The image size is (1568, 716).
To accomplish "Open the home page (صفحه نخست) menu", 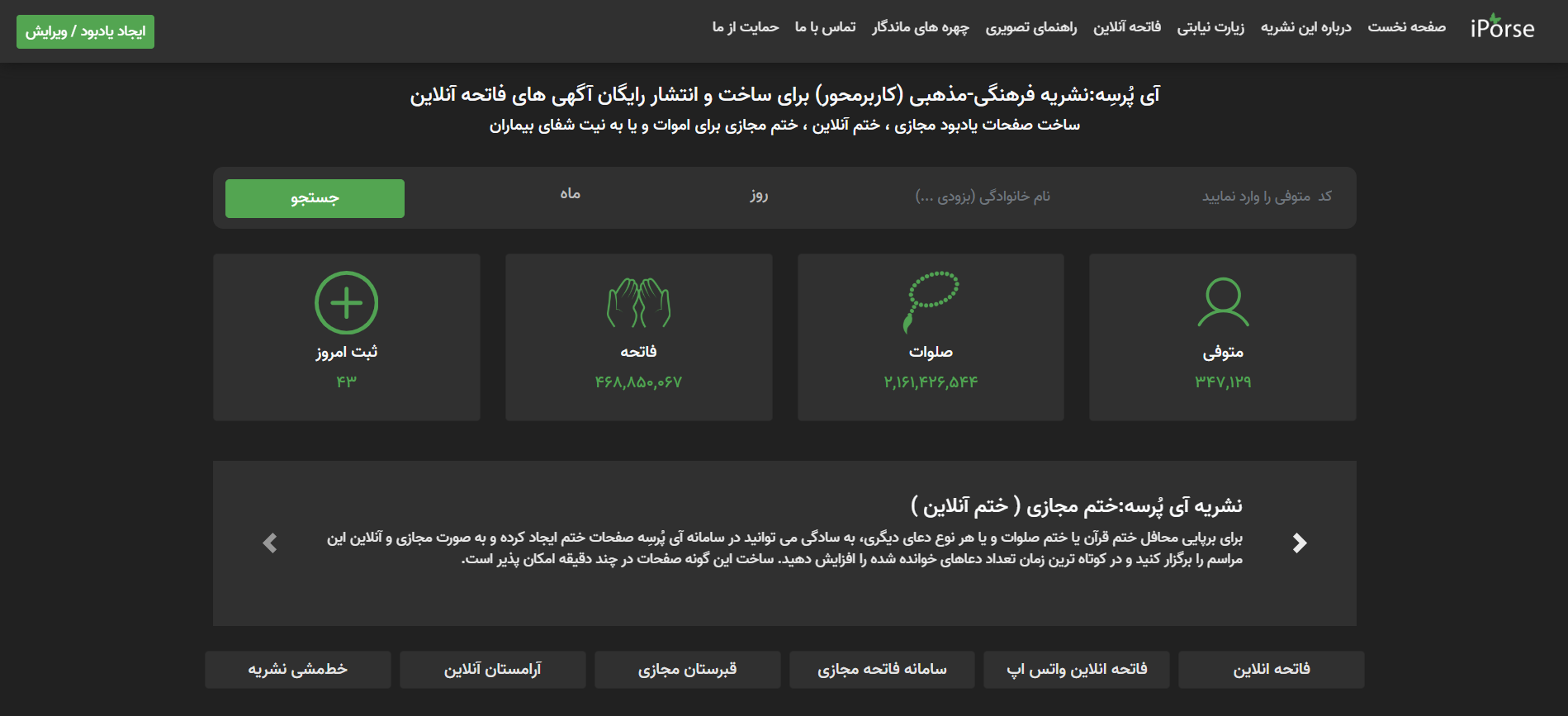I will (1406, 27).
